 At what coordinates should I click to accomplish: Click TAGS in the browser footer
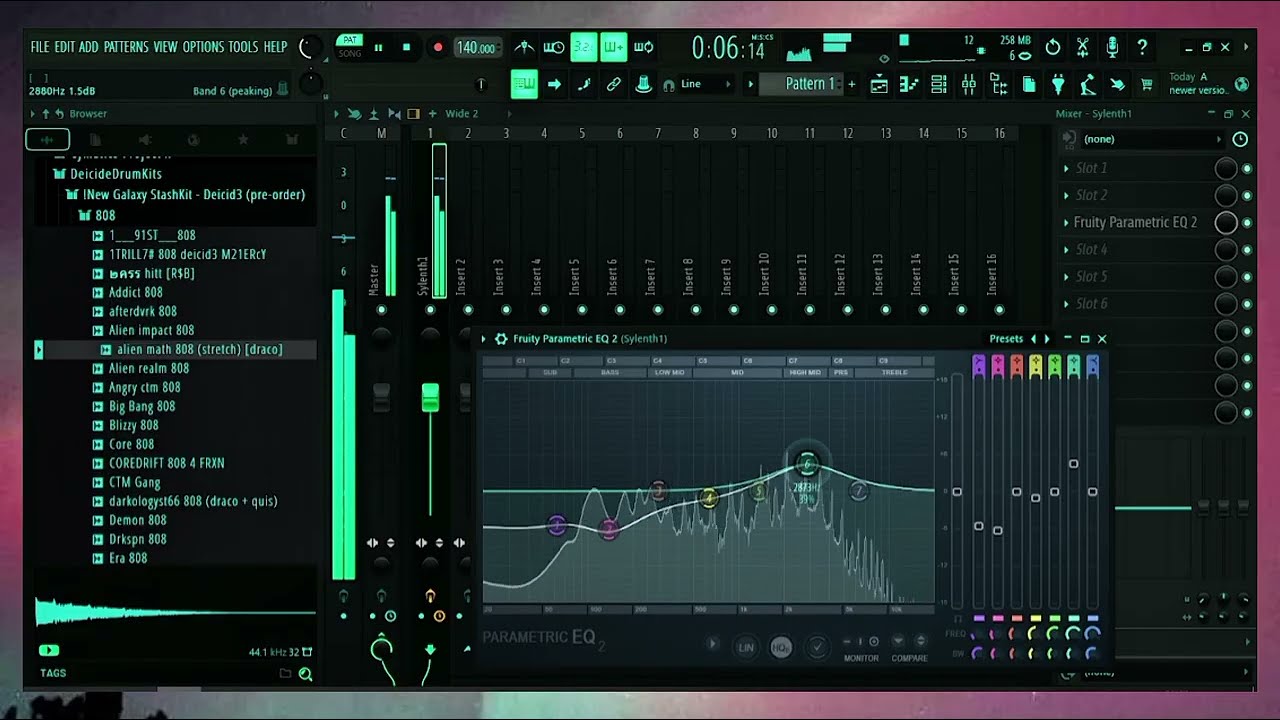[53, 674]
